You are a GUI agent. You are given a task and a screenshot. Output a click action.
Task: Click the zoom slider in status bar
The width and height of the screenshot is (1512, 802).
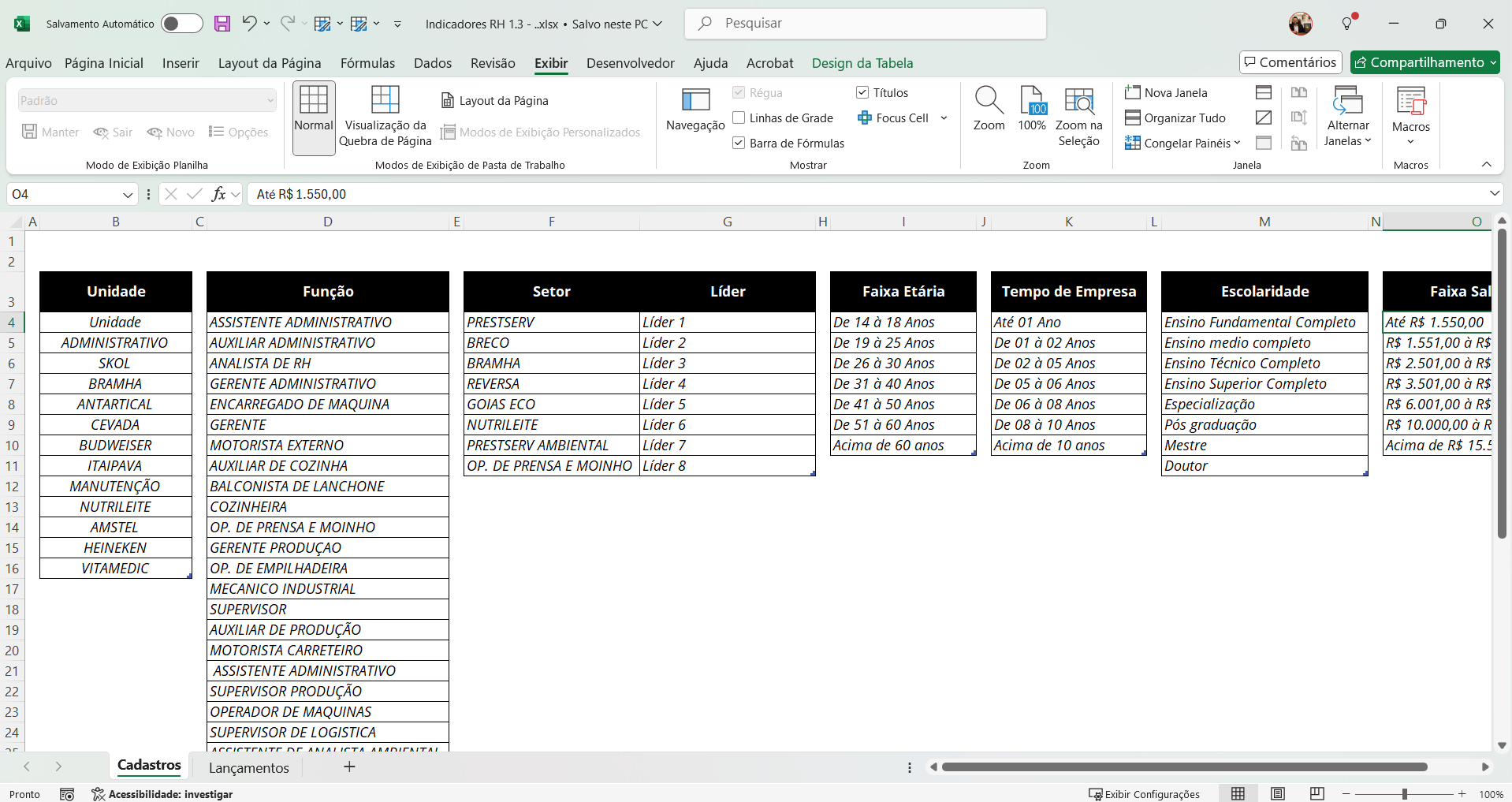[x=1404, y=794]
